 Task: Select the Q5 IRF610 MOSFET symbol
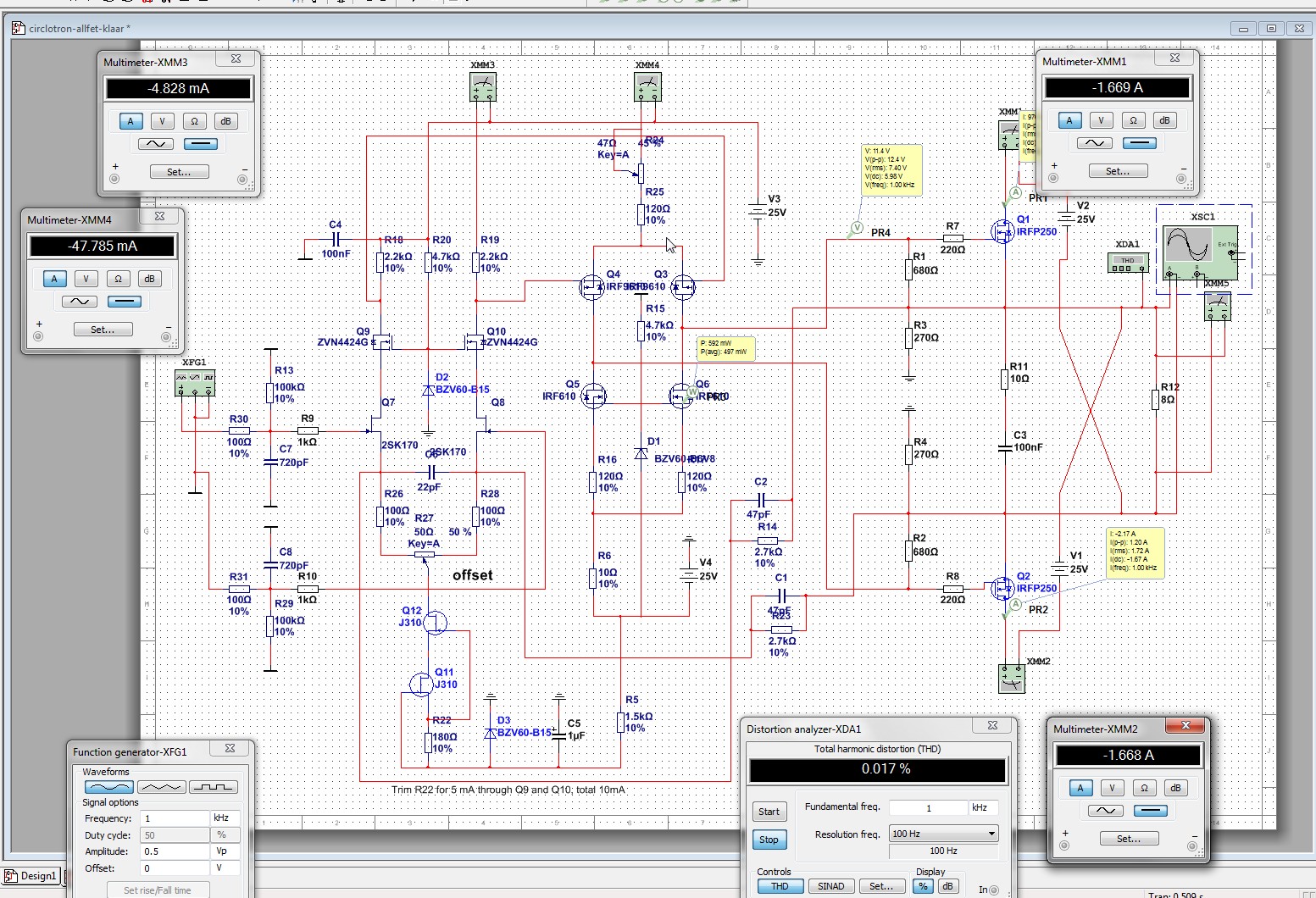pos(593,396)
